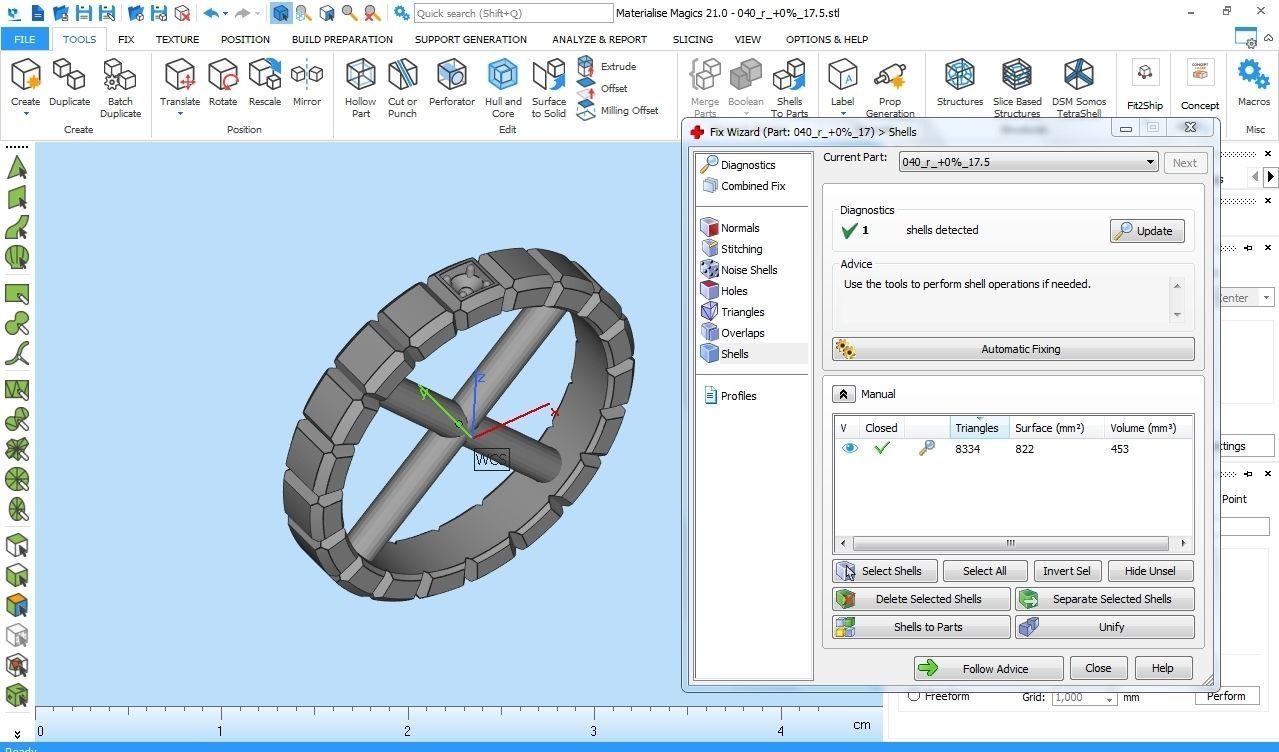1279x752 pixels.
Task: Select Overlaps in Fix Wizard list
Action: pos(732,333)
